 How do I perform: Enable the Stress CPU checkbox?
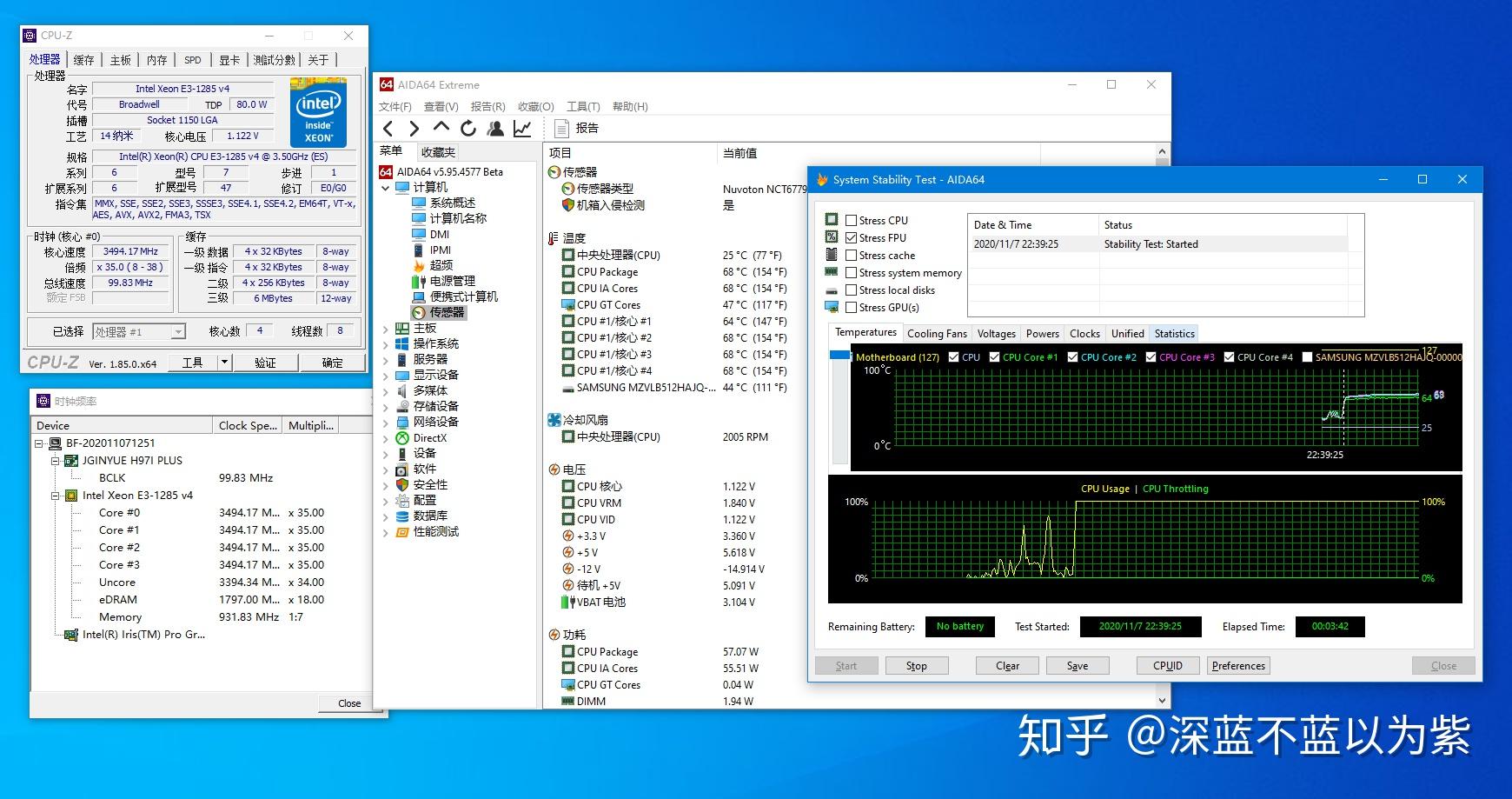(x=852, y=220)
